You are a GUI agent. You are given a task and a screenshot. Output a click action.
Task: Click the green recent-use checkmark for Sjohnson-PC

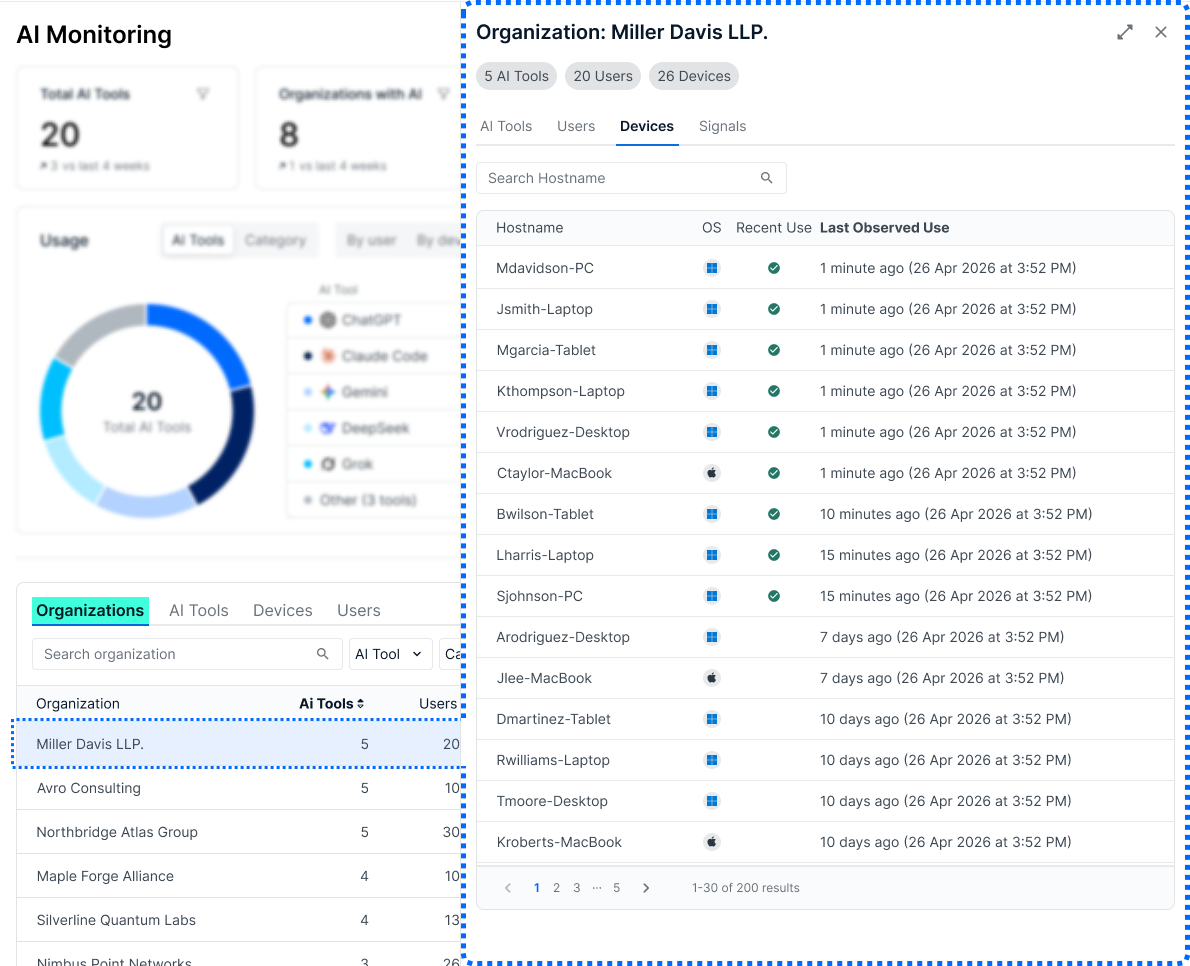click(773, 596)
